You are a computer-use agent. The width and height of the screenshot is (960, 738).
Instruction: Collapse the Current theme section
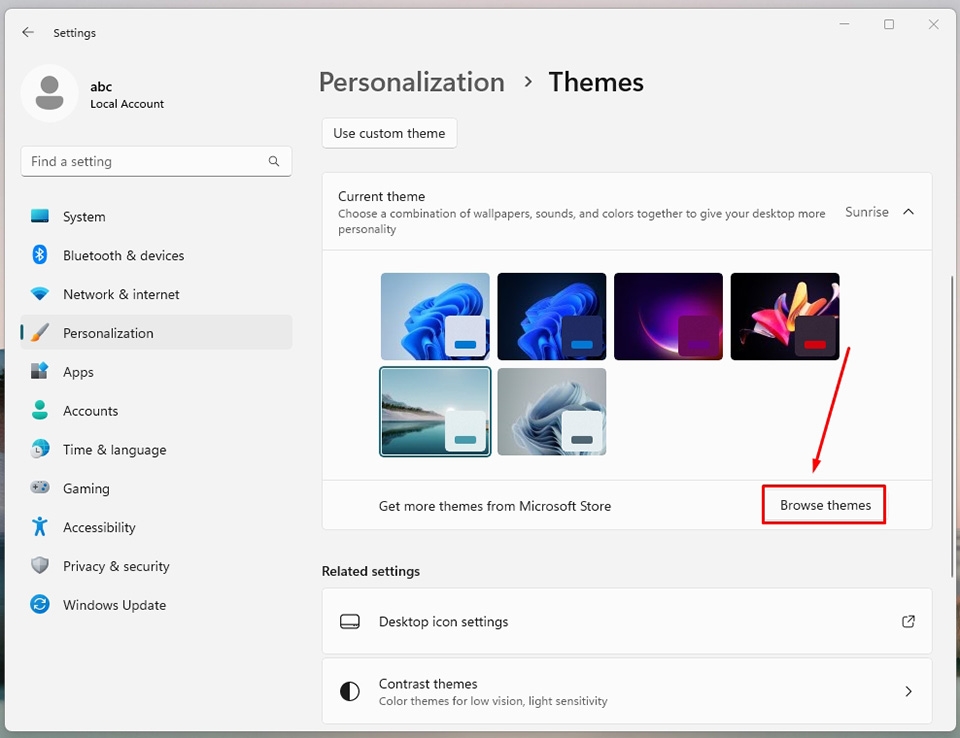click(x=908, y=212)
